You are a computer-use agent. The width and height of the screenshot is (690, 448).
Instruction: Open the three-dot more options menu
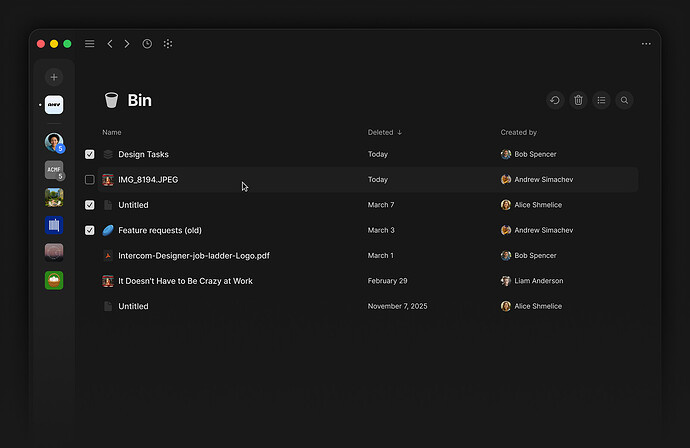[x=646, y=44]
